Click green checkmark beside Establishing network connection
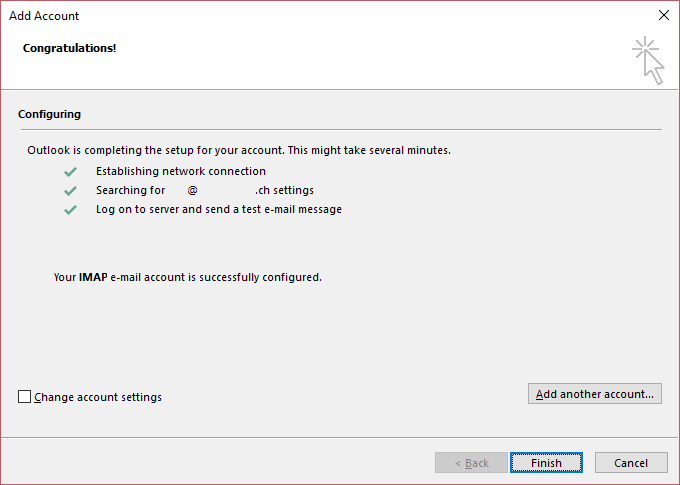 [70, 172]
